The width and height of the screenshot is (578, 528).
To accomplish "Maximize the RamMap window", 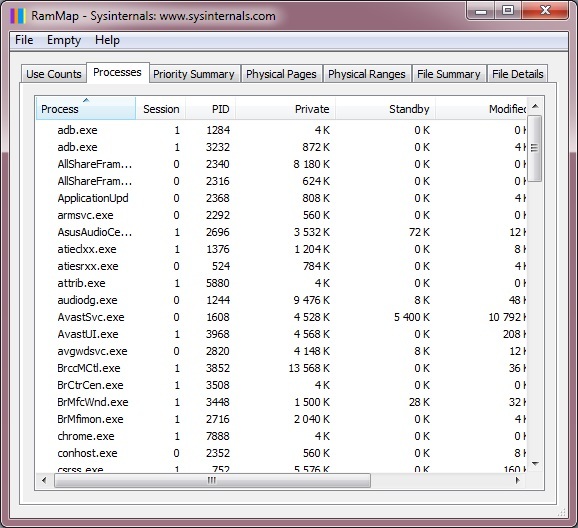I will [x=508, y=10].
